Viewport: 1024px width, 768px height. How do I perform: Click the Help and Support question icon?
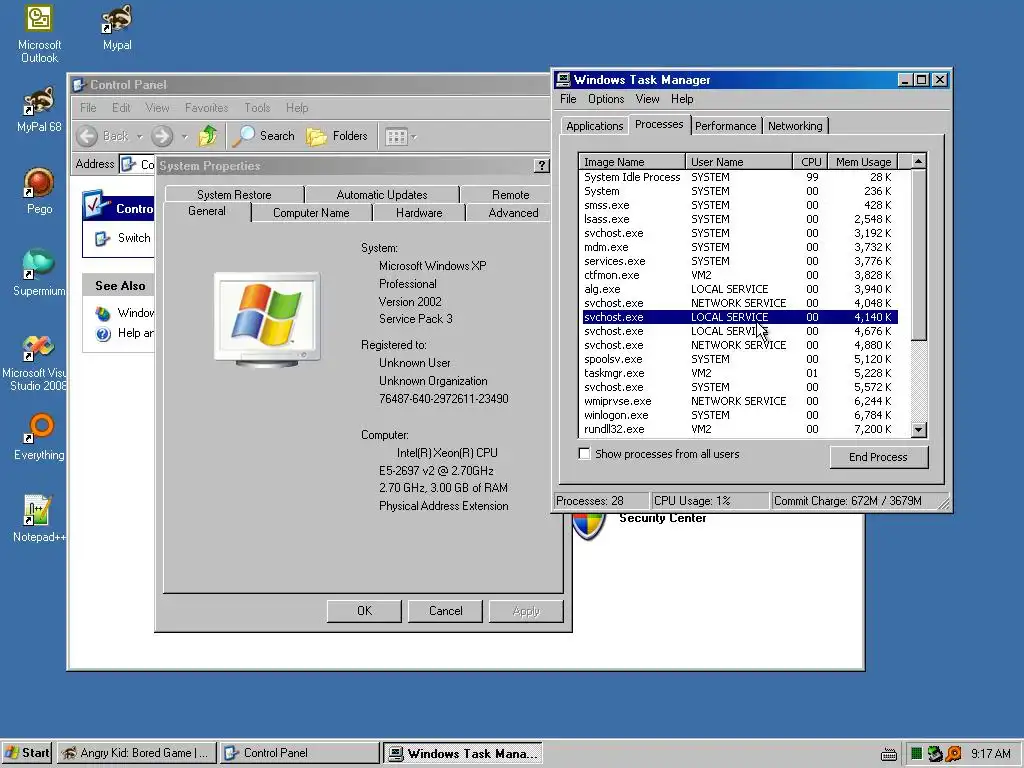pyautogui.click(x=103, y=334)
